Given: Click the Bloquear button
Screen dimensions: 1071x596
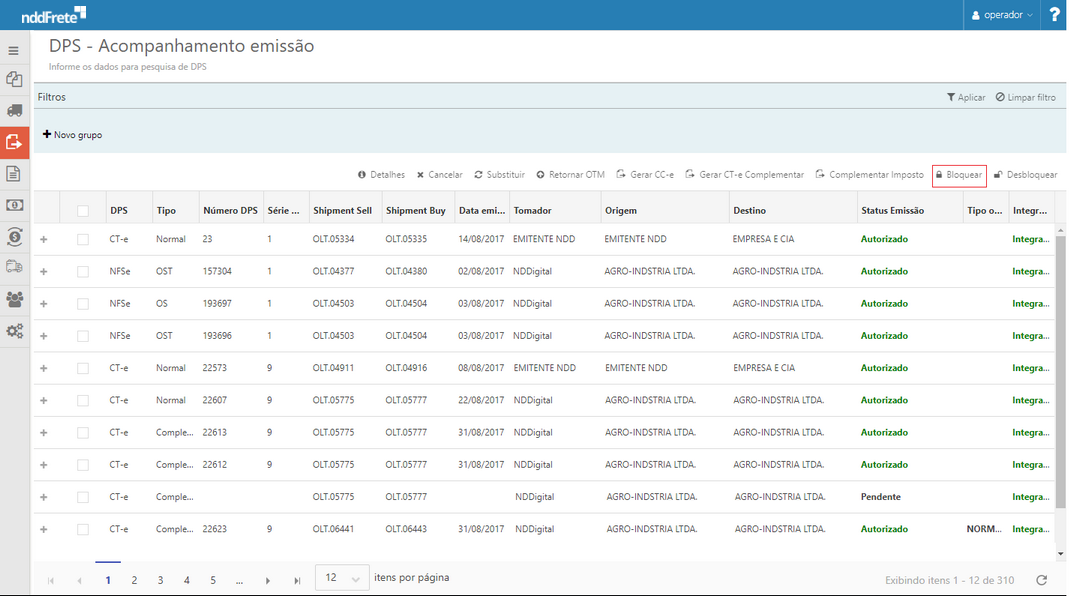Looking at the screenshot, I should click(958, 175).
